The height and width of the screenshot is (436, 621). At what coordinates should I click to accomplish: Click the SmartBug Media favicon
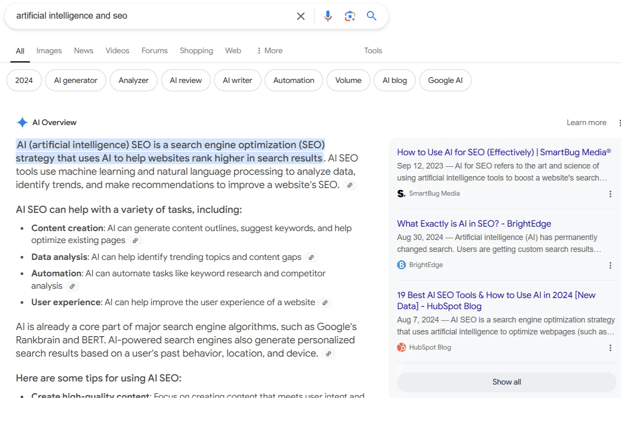[401, 193]
